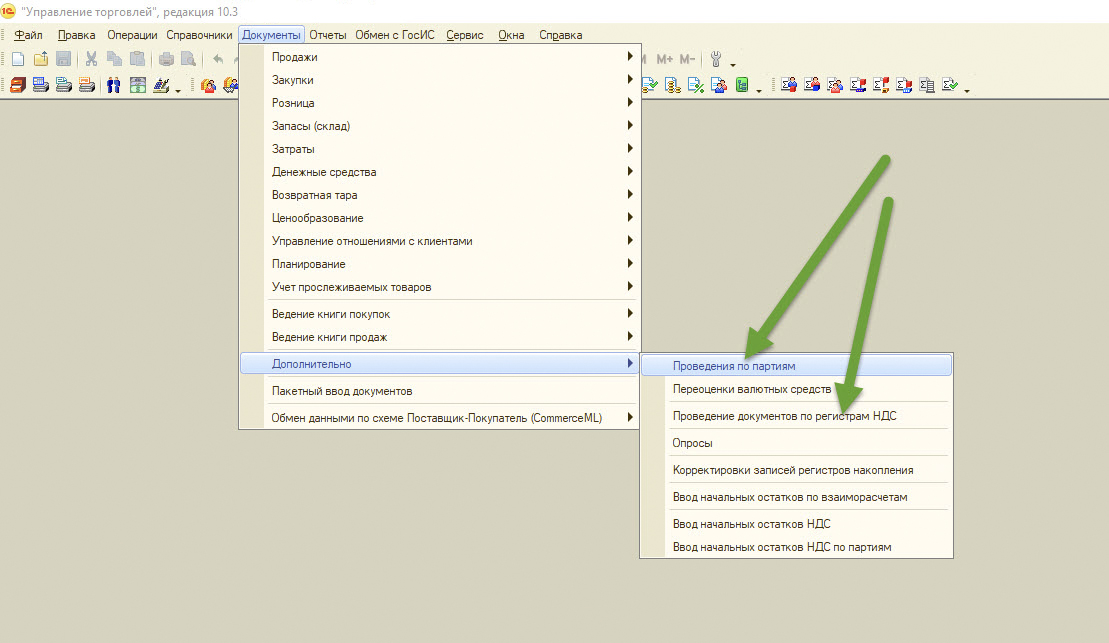Image resolution: width=1109 pixels, height=643 pixels.
Task: Click the M- memory subtract button
Action: [x=687, y=59]
